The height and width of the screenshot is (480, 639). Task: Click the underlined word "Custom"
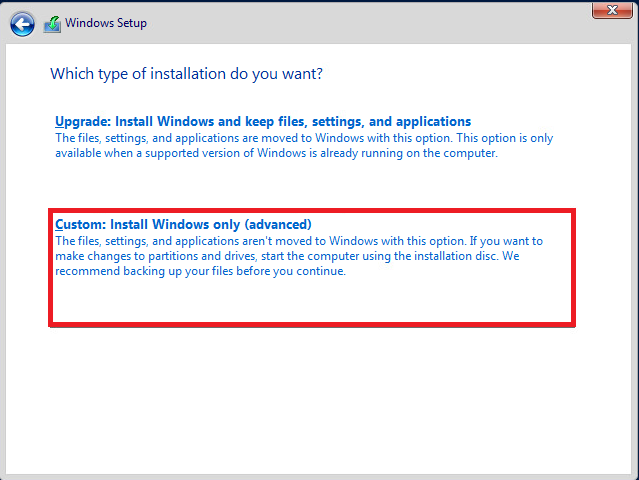pos(79,224)
